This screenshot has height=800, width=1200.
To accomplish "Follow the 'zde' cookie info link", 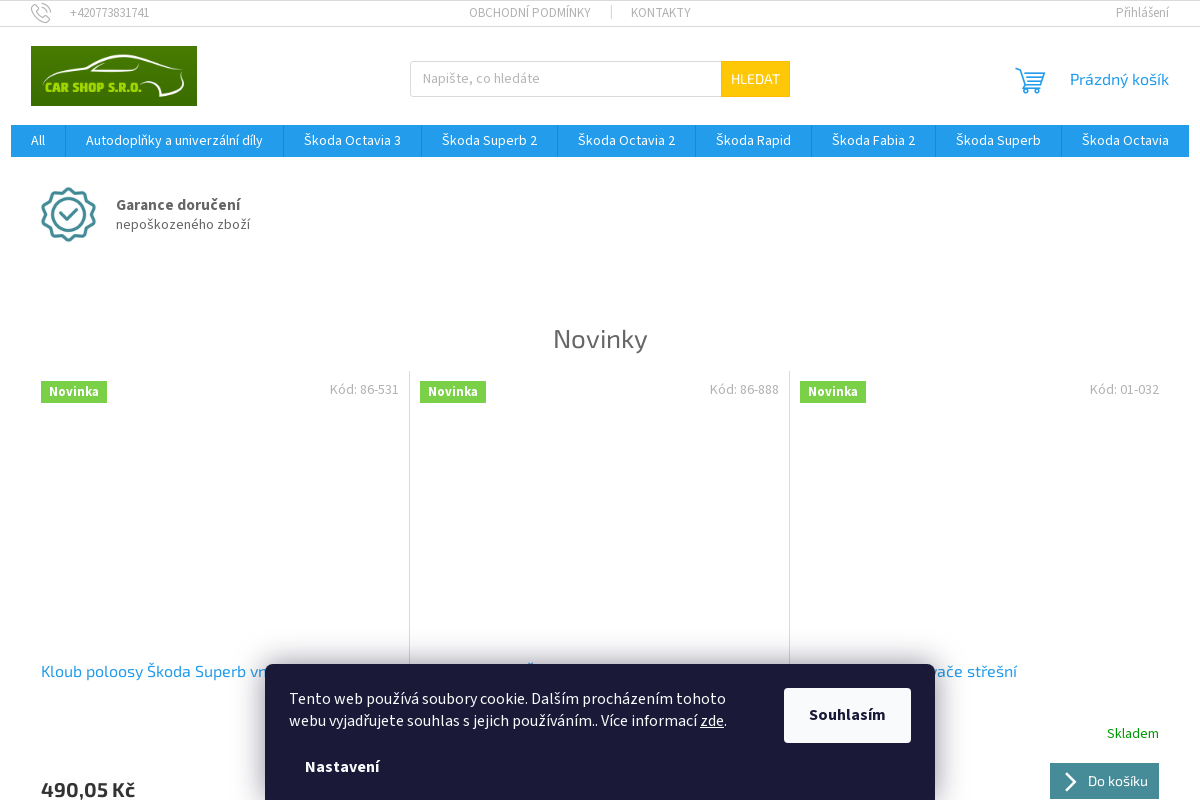I will (x=712, y=721).
